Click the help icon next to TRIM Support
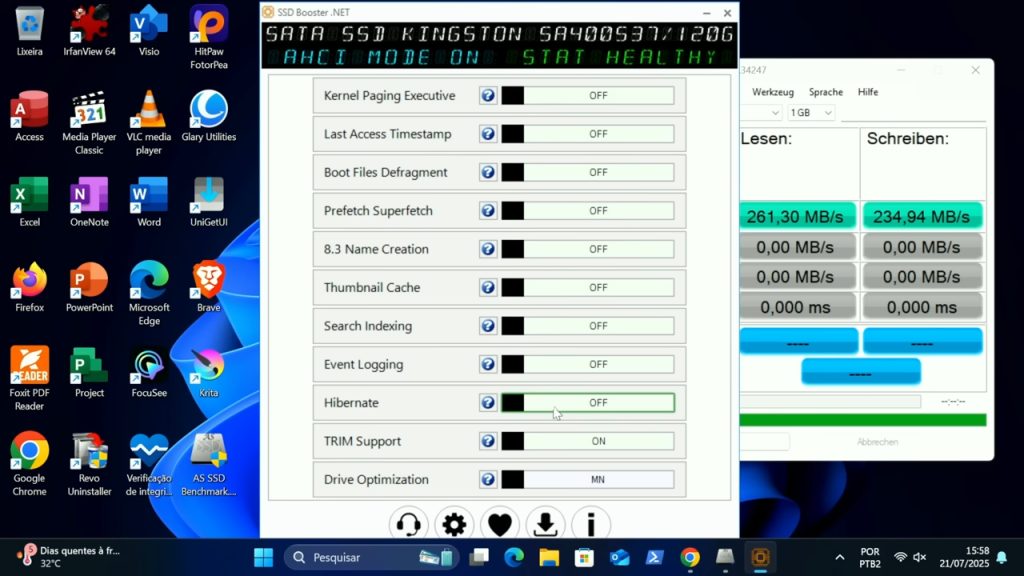 pos(487,440)
